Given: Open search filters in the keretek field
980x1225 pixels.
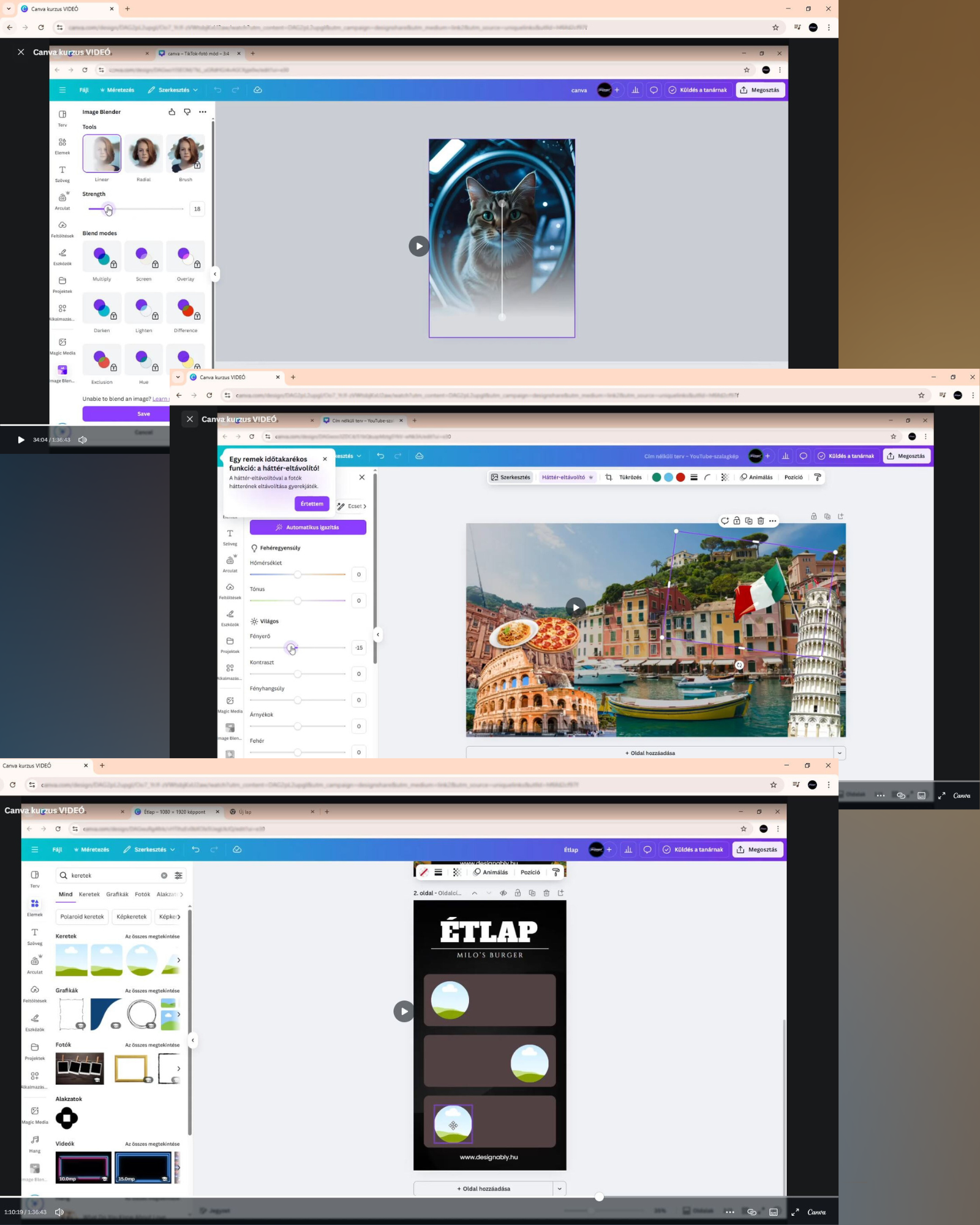Looking at the screenshot, I should pos(178,875).
